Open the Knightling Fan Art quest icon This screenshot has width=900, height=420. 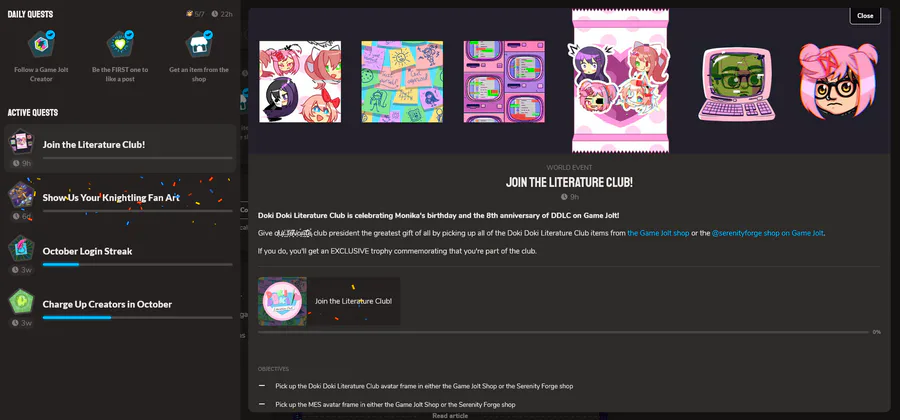pos(21,195)
